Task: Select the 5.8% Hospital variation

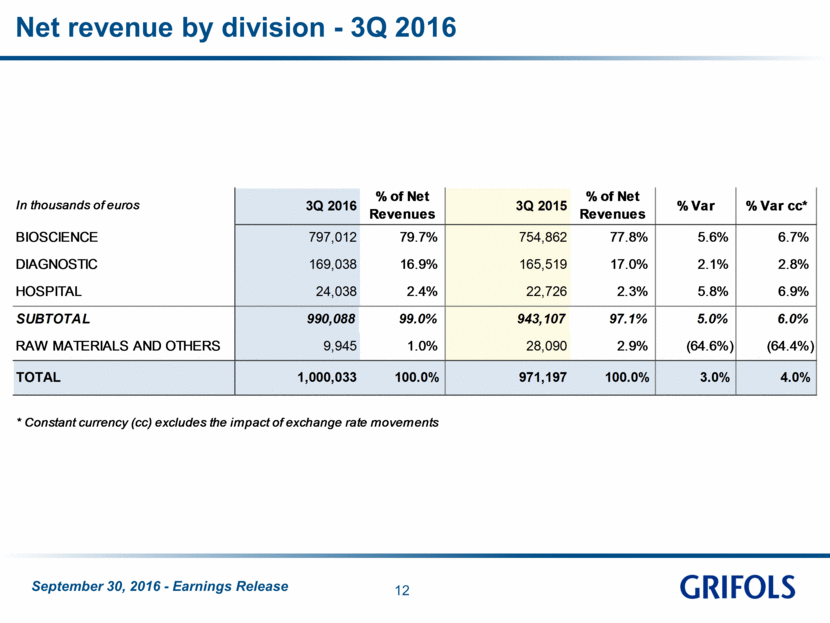Action: coord(713,292)
